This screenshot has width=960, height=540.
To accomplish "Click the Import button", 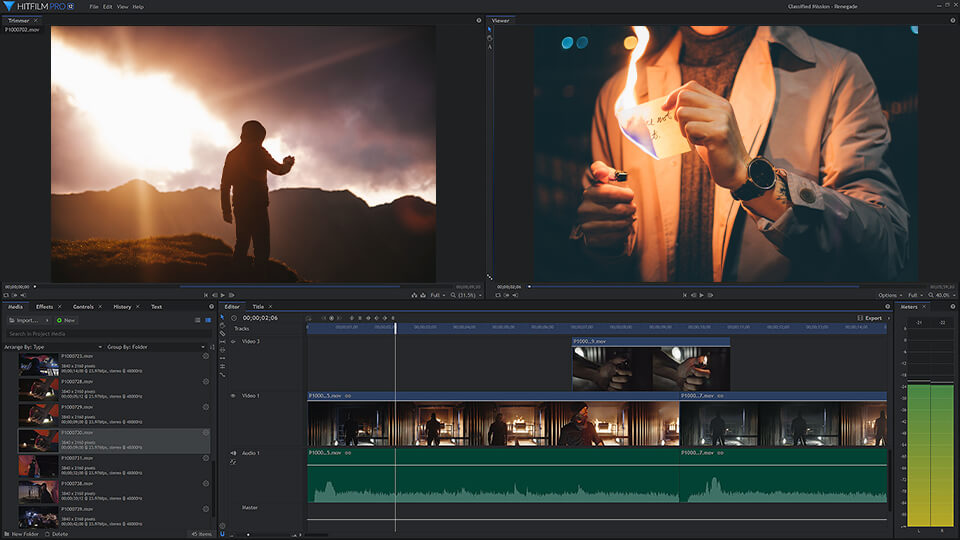I will tap(26, 320).
